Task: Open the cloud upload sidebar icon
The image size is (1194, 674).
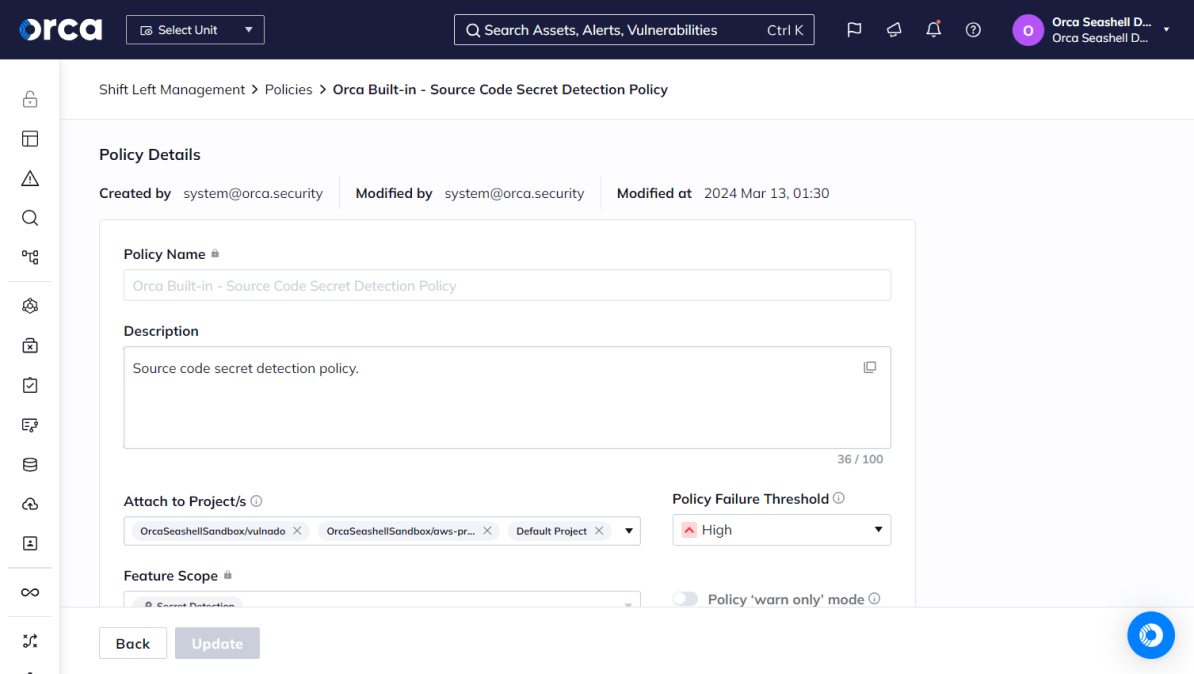Action: point(30,504)
